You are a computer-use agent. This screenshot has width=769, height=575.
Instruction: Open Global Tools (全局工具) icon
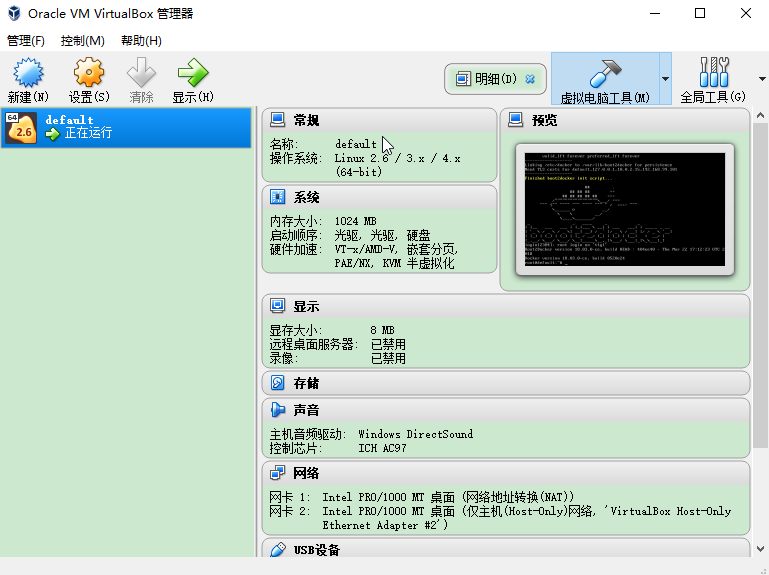[713, 73]
